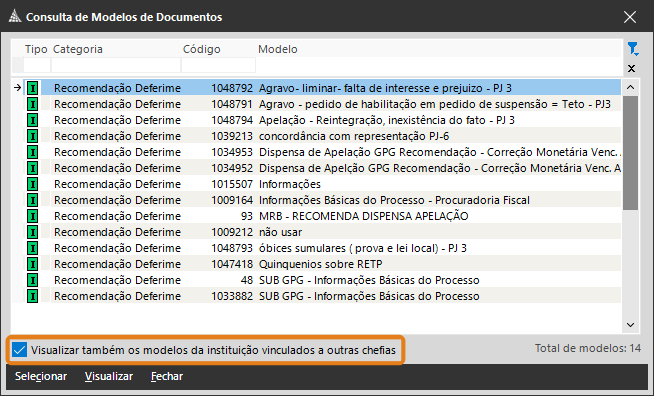The width and height of the screenshot is (654, 396).
Task: Click the scrollbar down arrow
Action: 631,325
